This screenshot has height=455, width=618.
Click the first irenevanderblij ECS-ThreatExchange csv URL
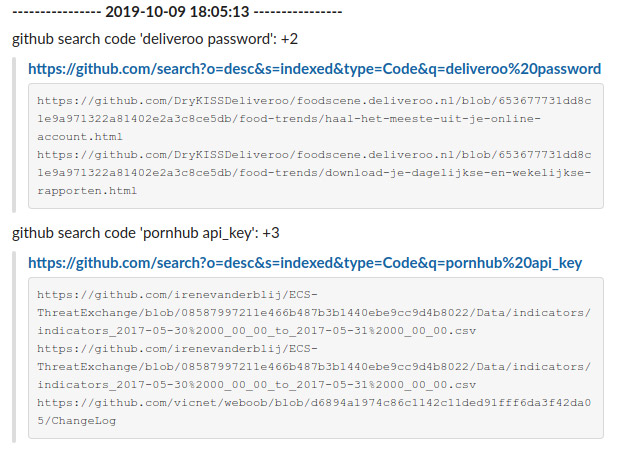[x=314, y=313]
